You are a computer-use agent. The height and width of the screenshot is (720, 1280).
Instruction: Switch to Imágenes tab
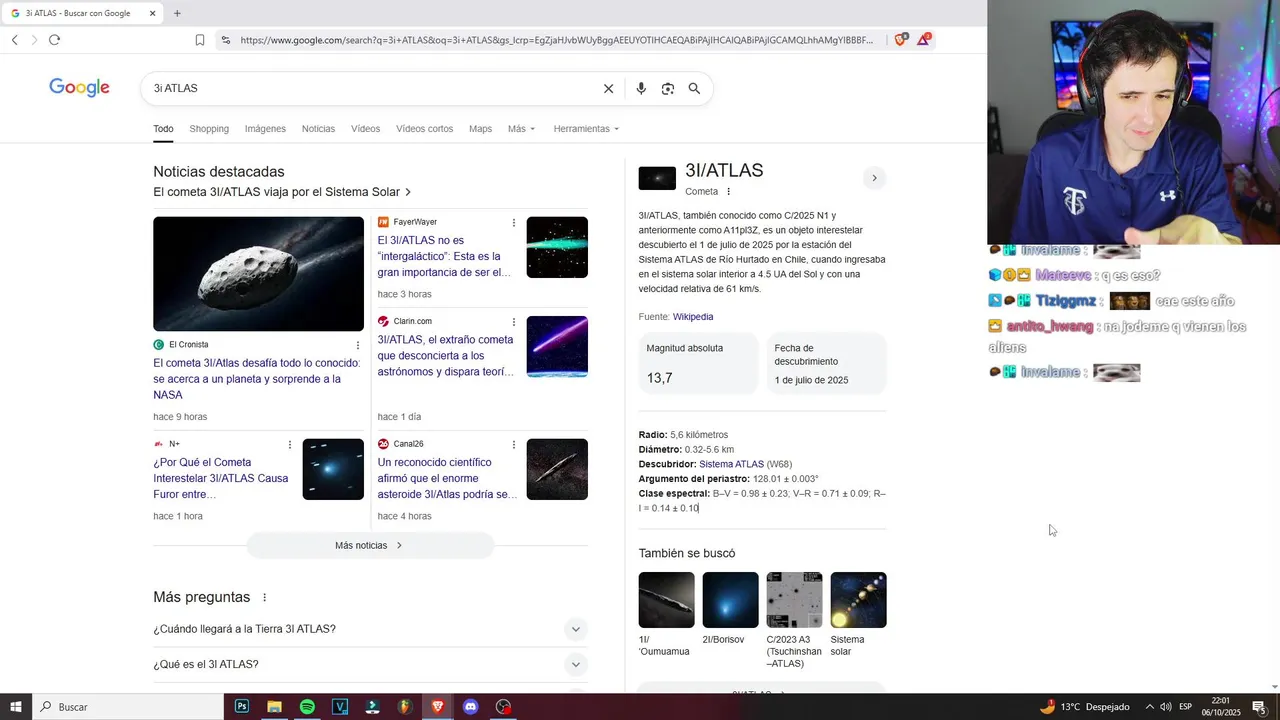tap(265, 129)
